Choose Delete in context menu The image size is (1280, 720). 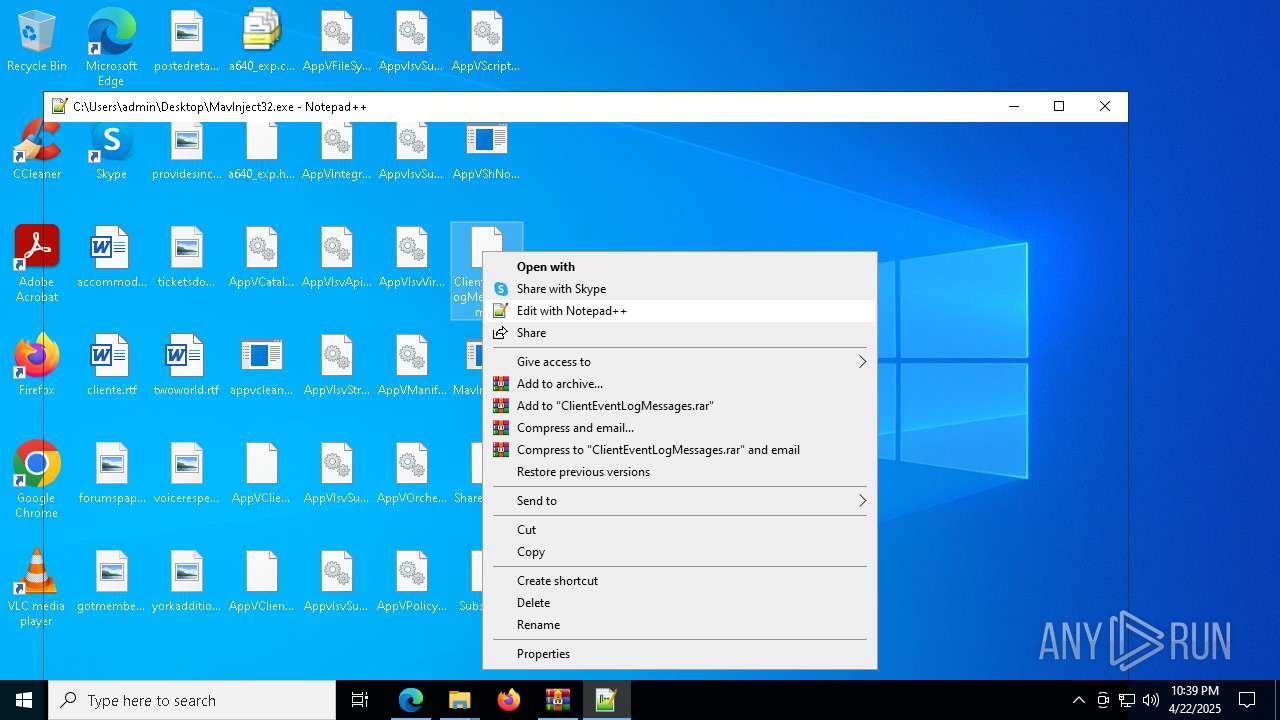(x=680, y=603)
